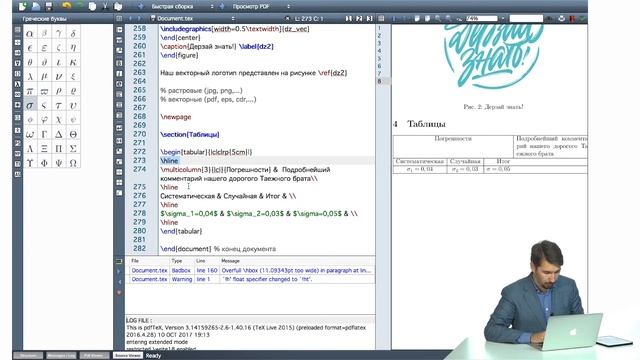Close the current Document.tex editor tab

(287, 18)
